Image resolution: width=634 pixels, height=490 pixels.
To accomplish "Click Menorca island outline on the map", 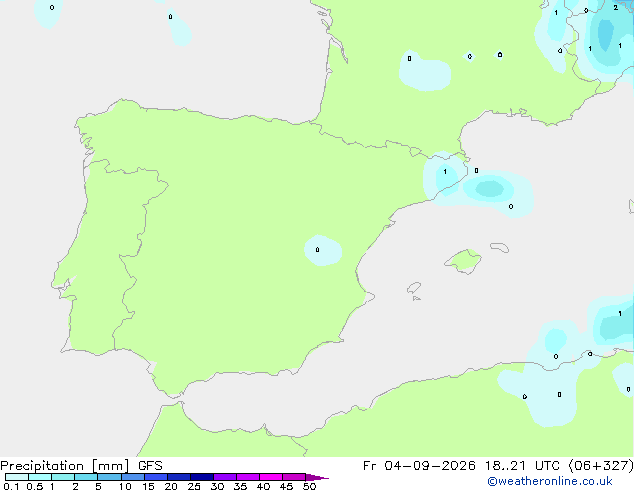I will click(499, 247).
